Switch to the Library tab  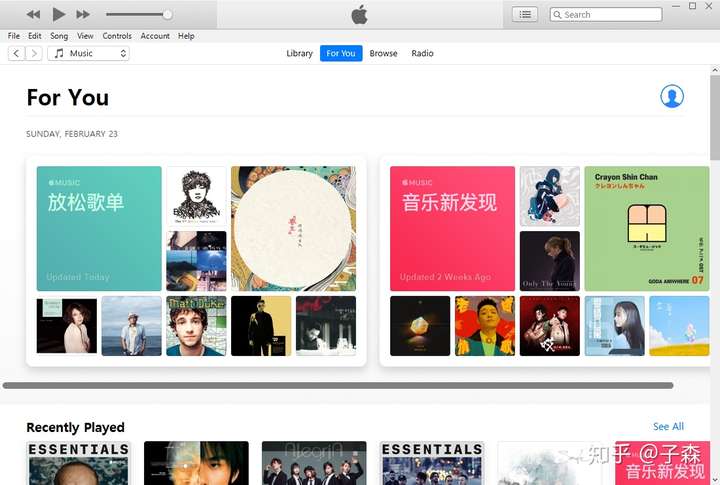[299, 53]
